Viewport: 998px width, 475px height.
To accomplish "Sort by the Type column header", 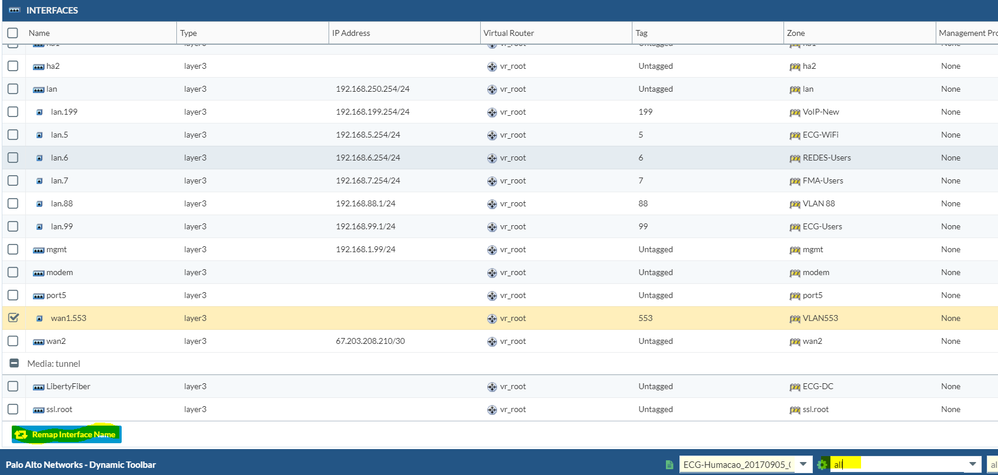I will [252, 33].
